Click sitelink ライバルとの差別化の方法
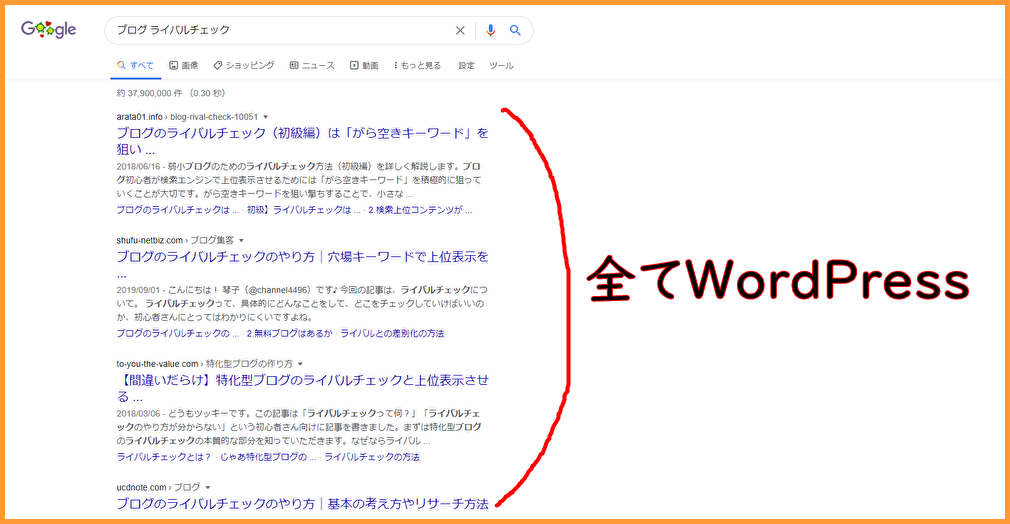The width and height of the screenshot is (1010, 524). click(392, 334)
